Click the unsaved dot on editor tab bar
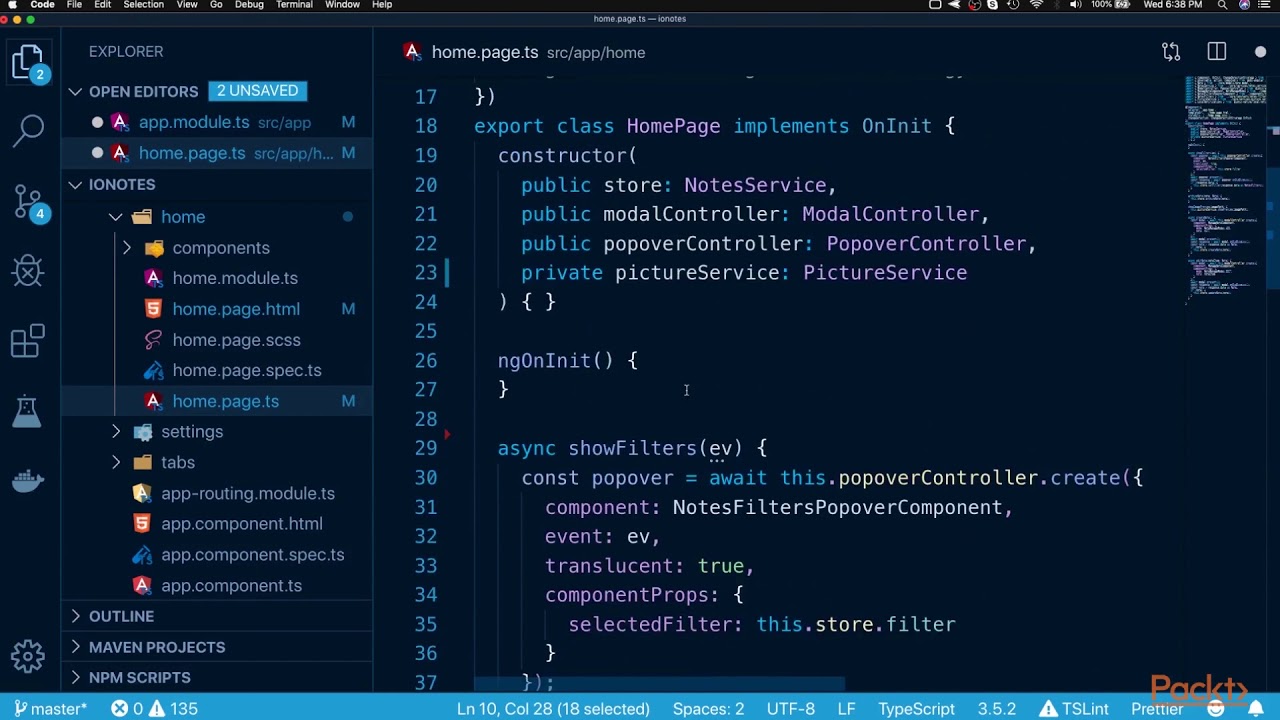 [x=1260, y=52]
